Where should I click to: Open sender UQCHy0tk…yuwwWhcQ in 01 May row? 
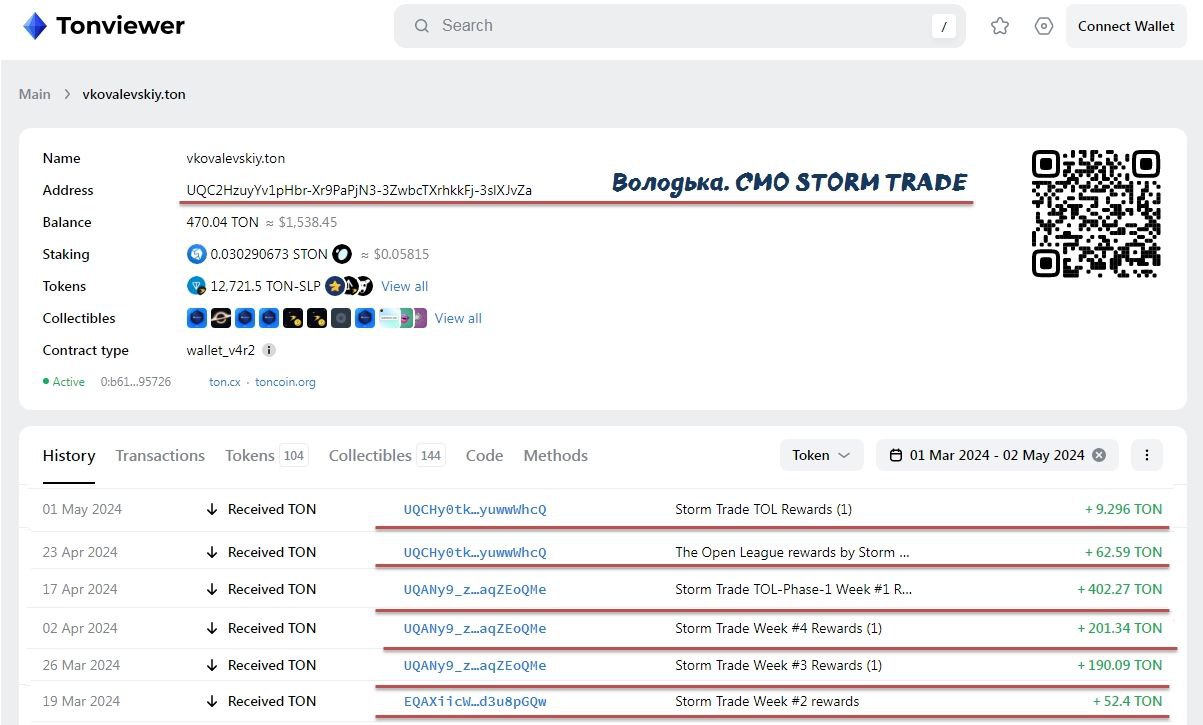(475, 509)
